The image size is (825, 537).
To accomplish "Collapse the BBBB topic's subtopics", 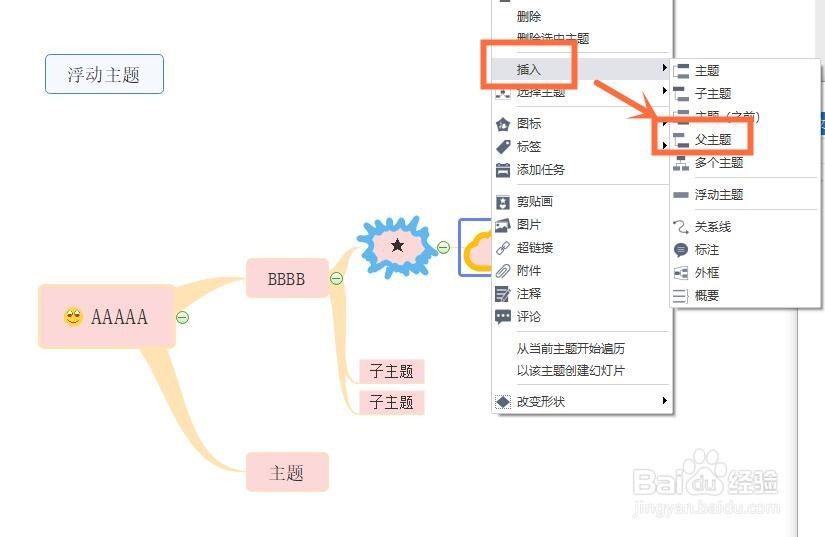I will (336, 278).
